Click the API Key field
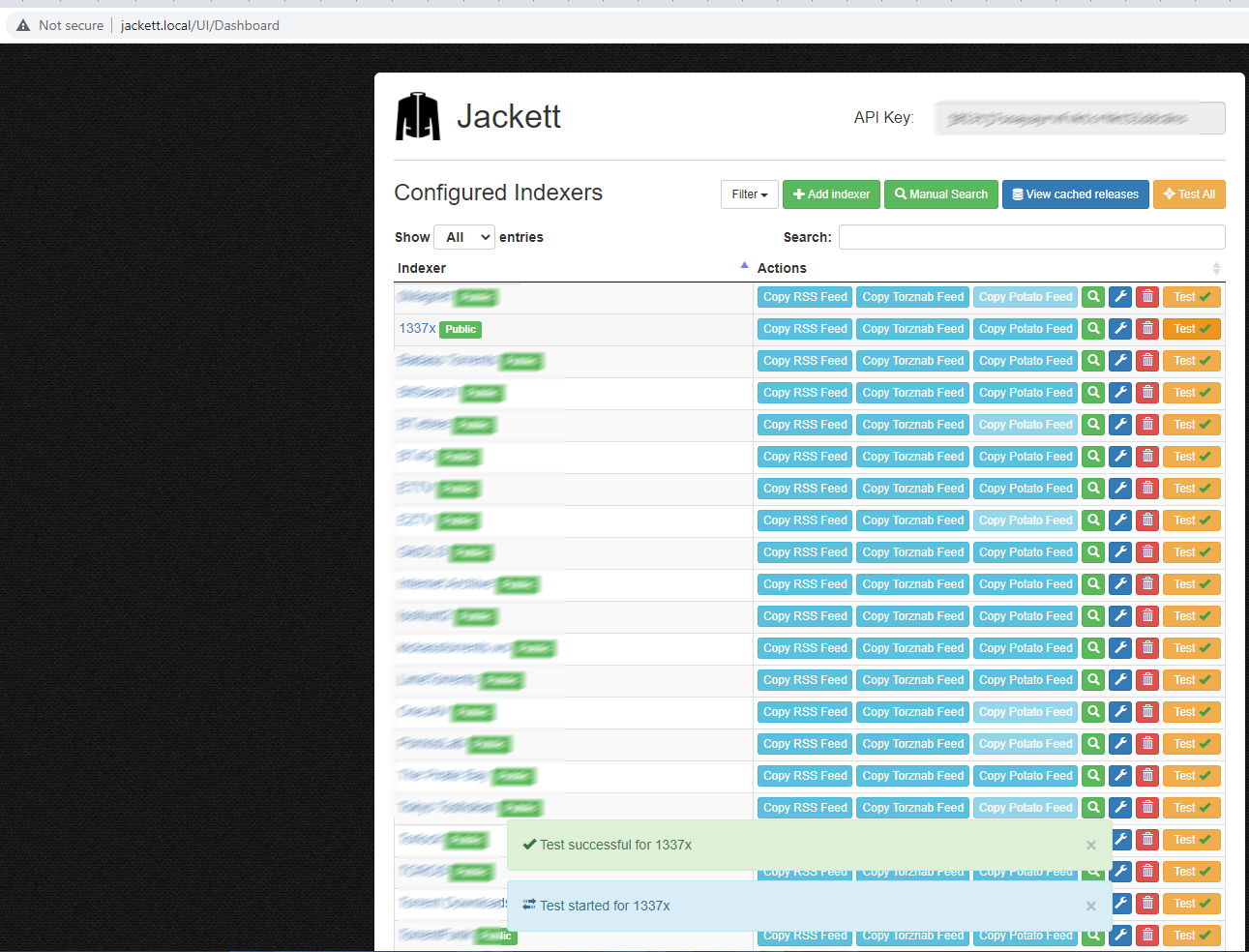 1080,118
